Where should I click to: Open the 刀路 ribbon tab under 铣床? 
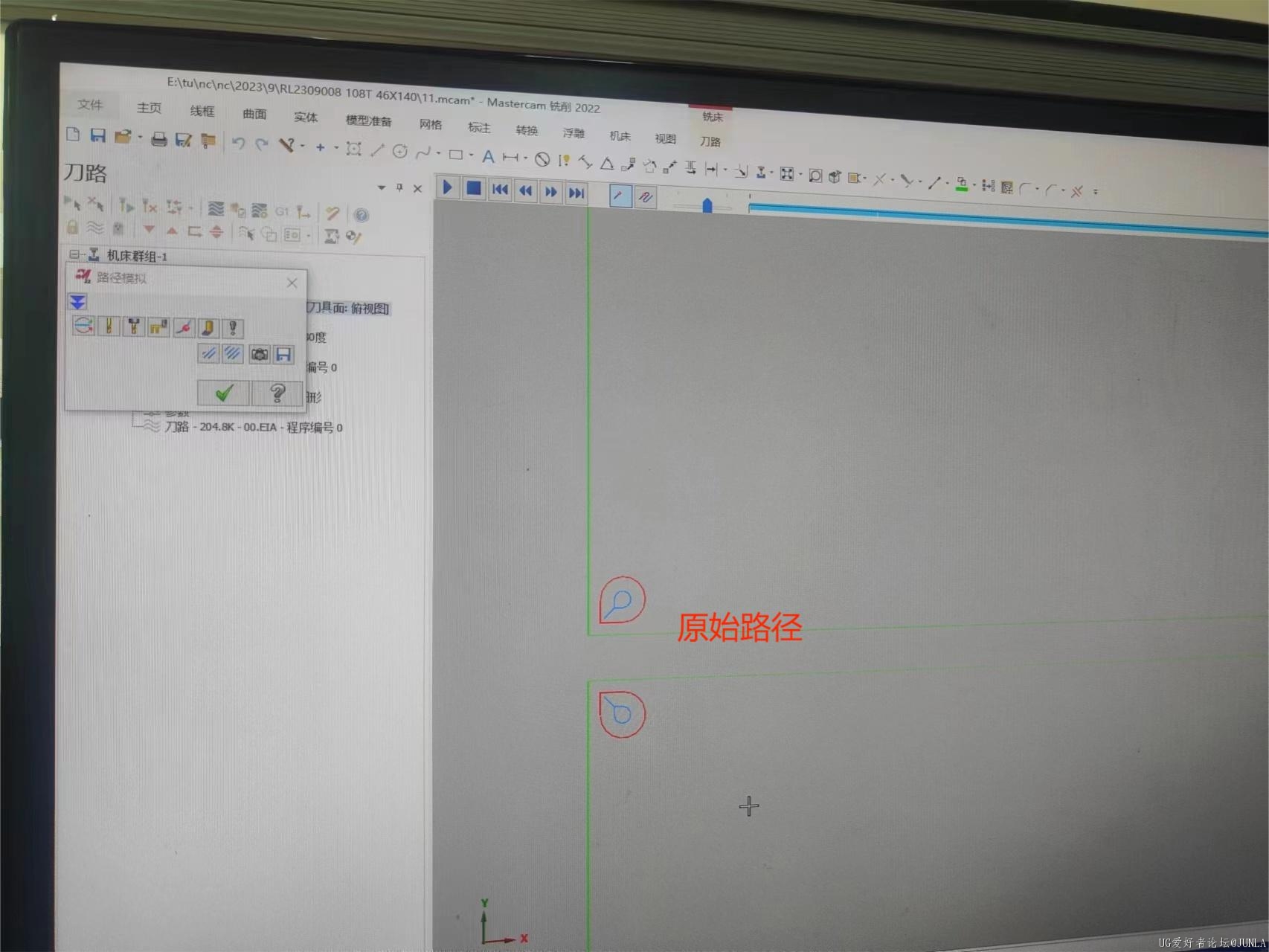click(710, 141)
